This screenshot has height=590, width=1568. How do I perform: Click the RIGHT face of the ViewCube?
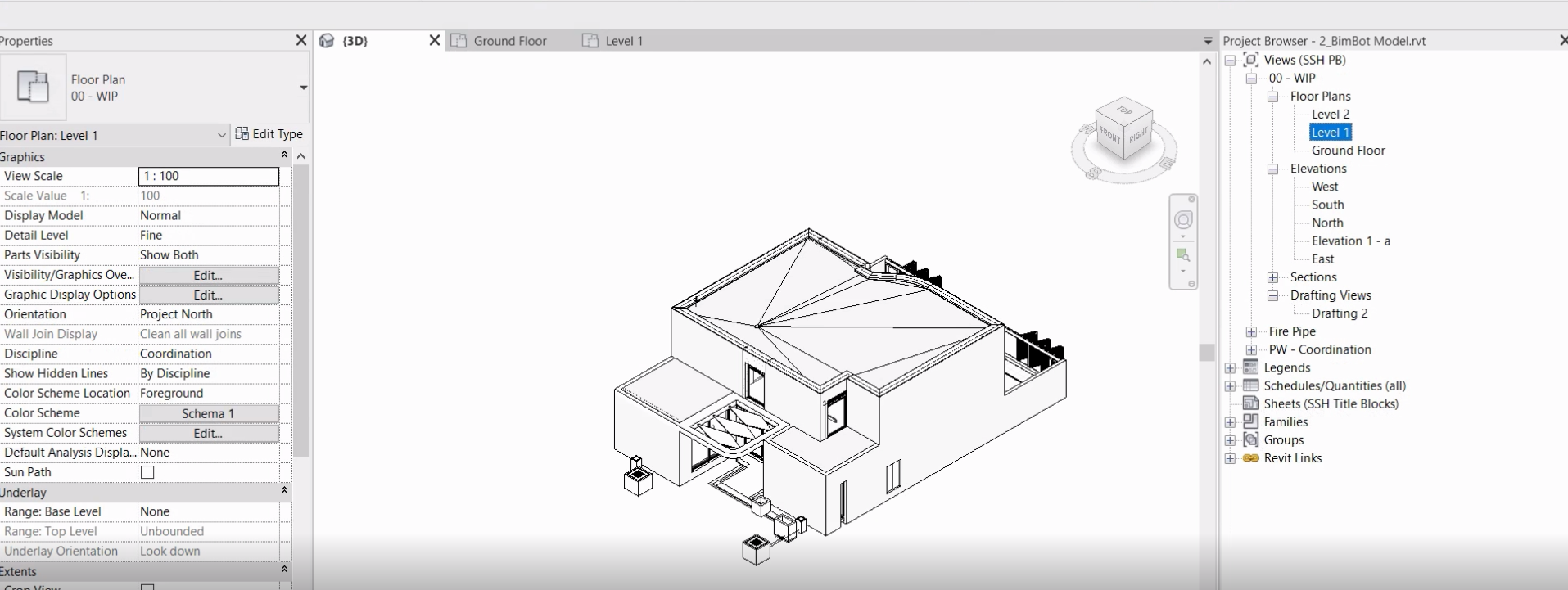click(x=1139, y=136)
